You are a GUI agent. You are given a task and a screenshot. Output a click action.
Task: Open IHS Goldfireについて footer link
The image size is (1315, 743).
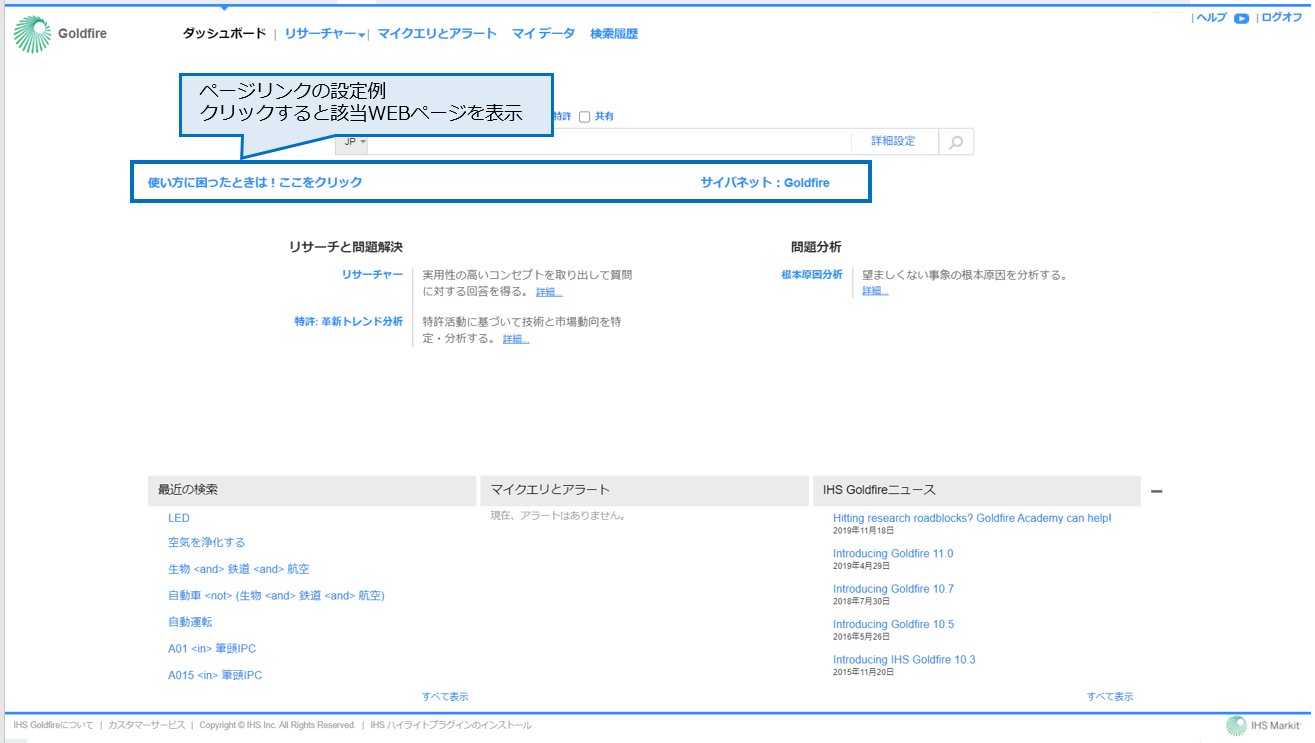[x=54, y=725]
